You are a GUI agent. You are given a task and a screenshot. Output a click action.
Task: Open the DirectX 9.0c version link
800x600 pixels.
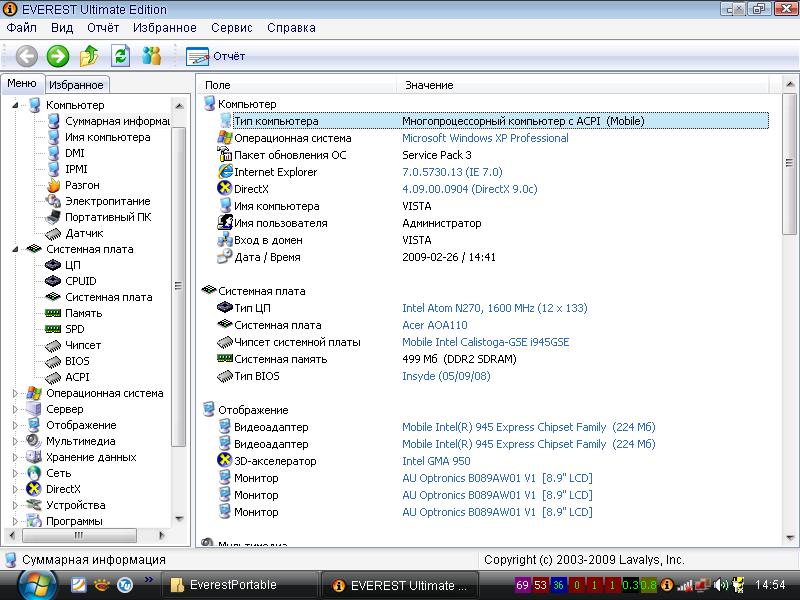pos(469,189)
